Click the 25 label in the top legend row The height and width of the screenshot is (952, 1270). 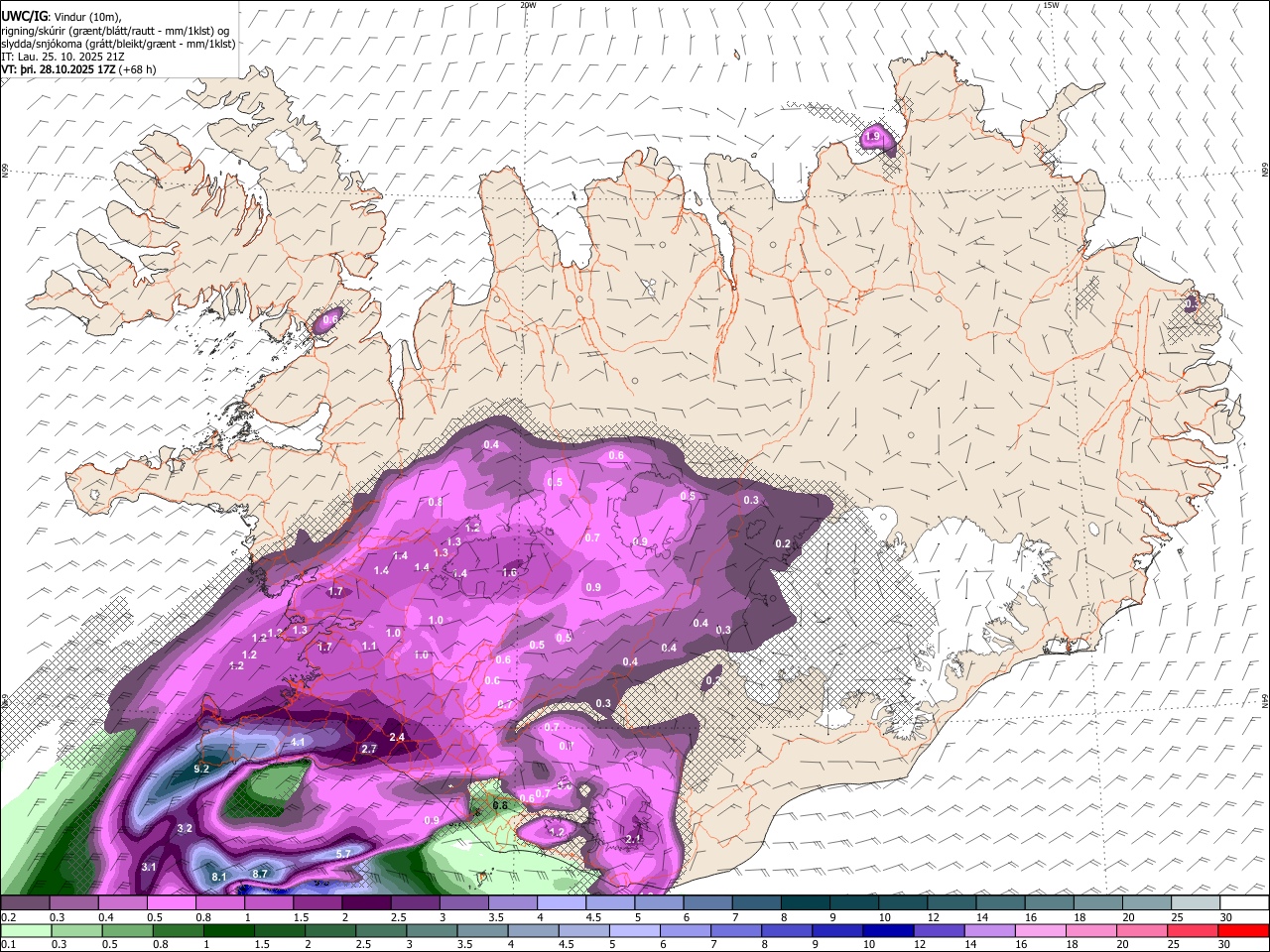[1177, 917]
